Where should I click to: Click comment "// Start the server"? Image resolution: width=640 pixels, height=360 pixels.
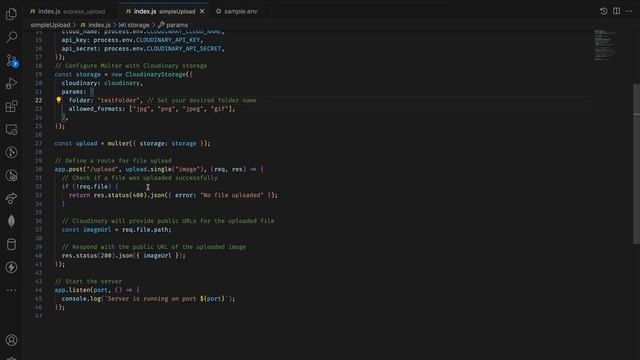pyautogui.click(x=88, y=281)
